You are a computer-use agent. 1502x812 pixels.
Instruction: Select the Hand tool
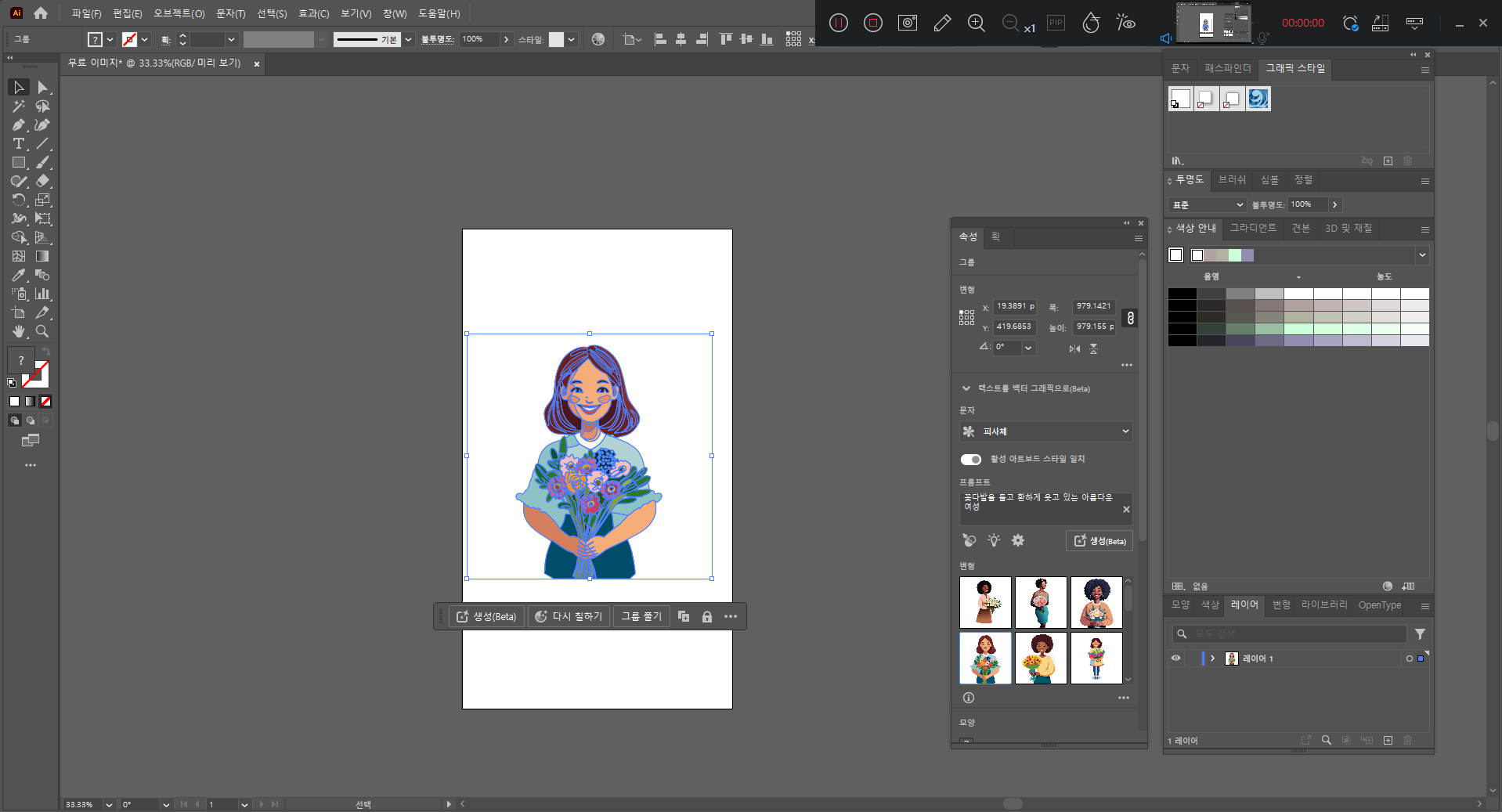tap(19, 332)
